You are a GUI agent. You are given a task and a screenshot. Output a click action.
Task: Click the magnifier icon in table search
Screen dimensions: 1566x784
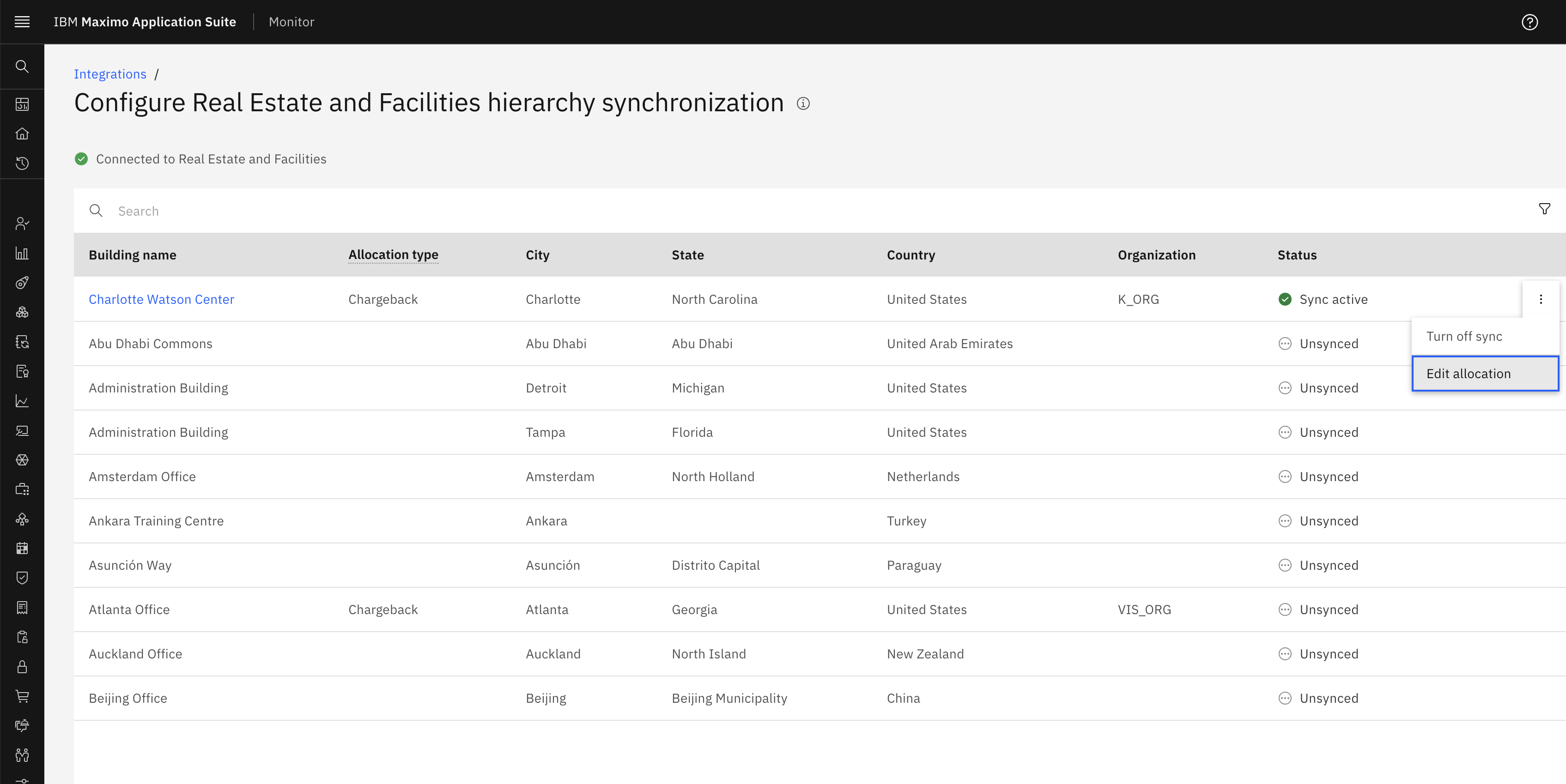click(x=96, y=210)
